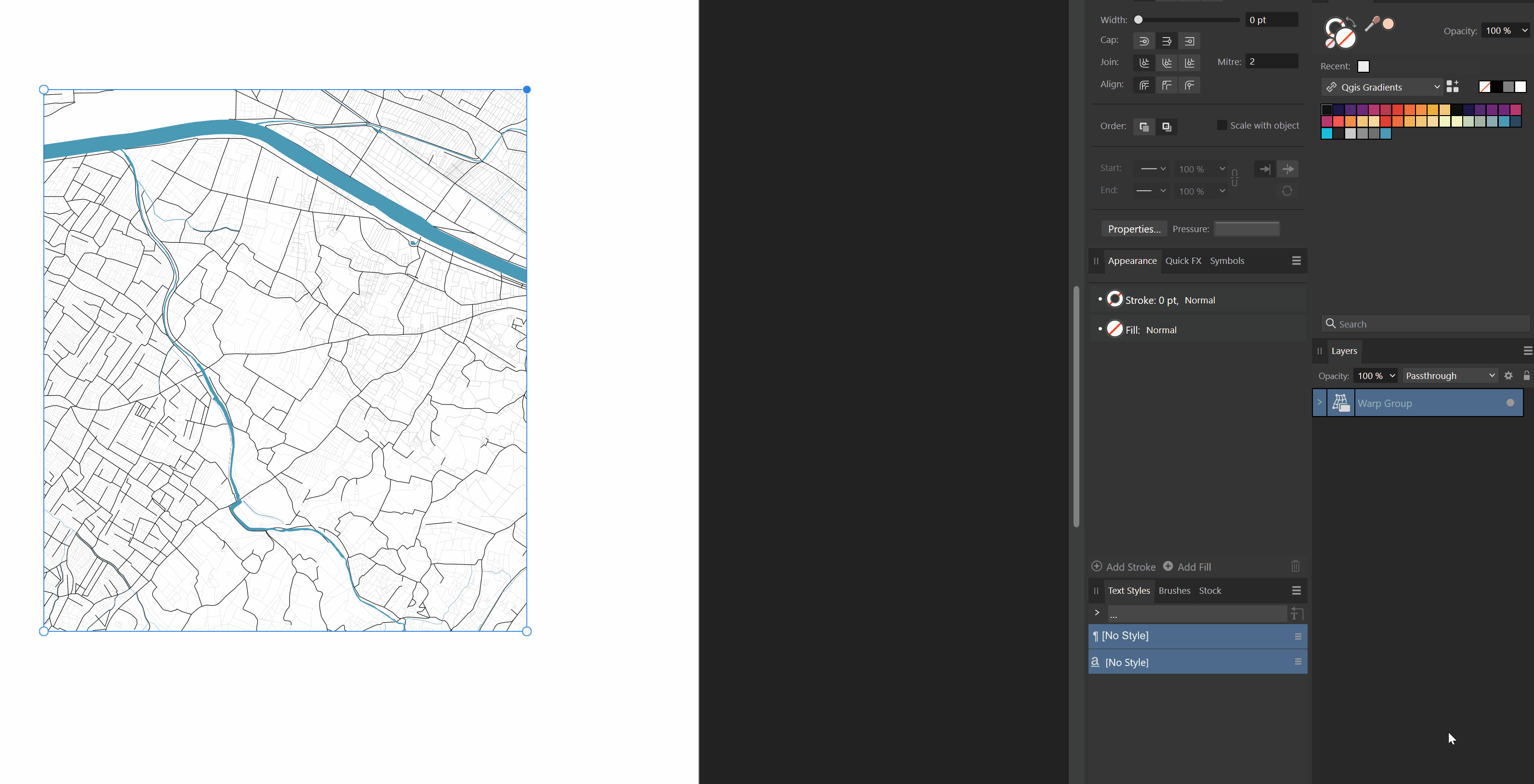Align stroke to outside icon
This screenshot has width=1534, height=784.
pyautogui.click(x=1189, y=85)
